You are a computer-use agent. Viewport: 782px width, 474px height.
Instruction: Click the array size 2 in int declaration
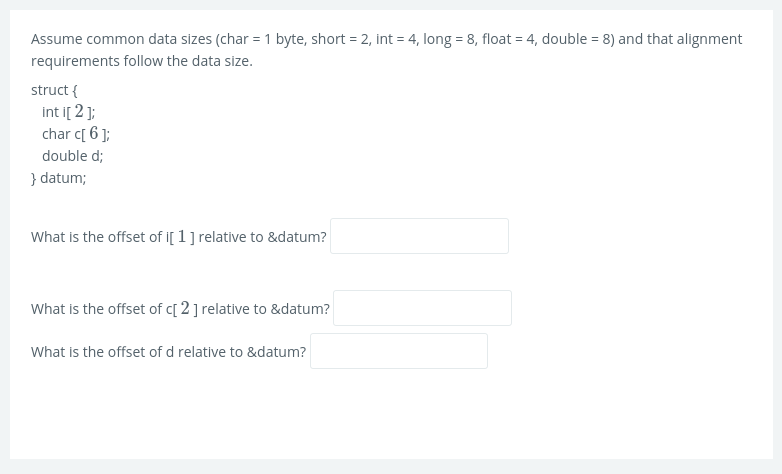pyautogui.click(x=78, y=111)
